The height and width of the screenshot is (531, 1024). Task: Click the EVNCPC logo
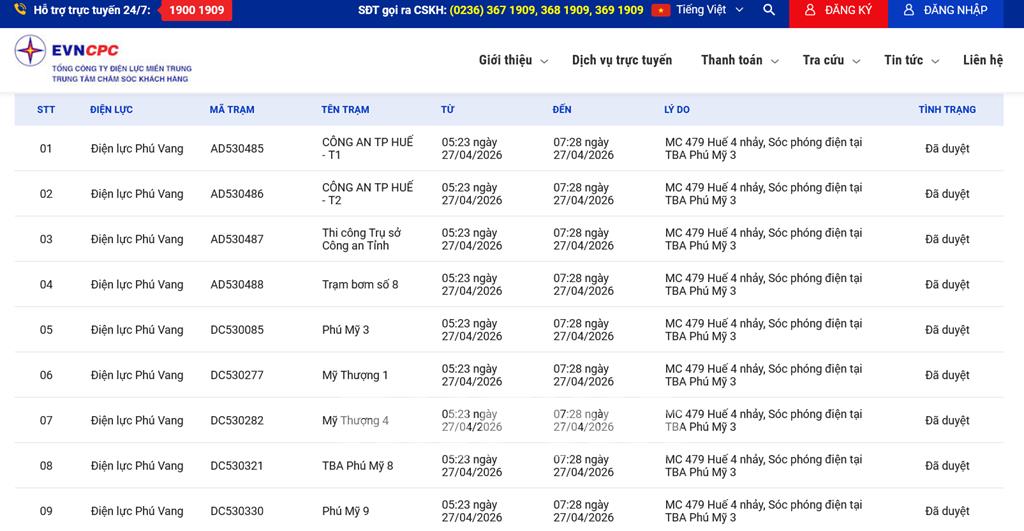click(x=102, y=60)
